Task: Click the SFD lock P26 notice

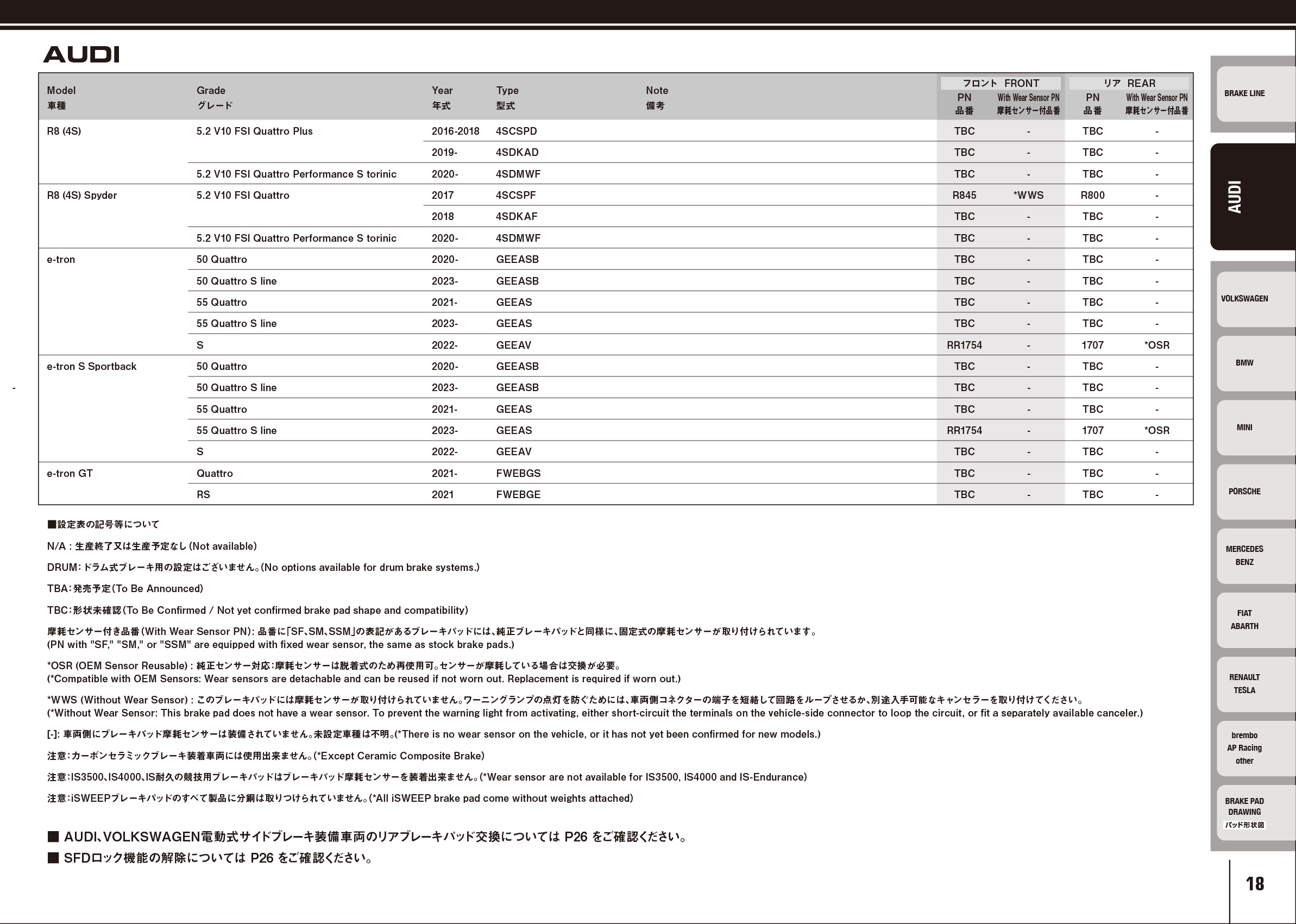Action: (x=211, y=858)
